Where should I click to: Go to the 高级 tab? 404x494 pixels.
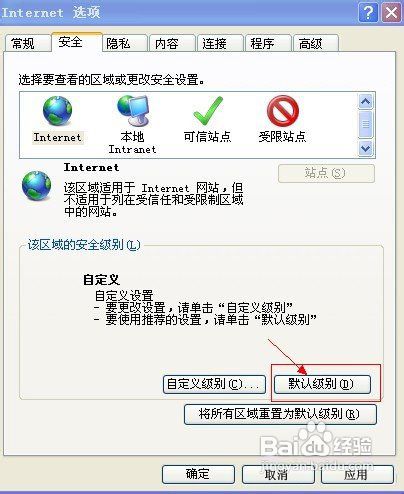[x=310, y=43]
